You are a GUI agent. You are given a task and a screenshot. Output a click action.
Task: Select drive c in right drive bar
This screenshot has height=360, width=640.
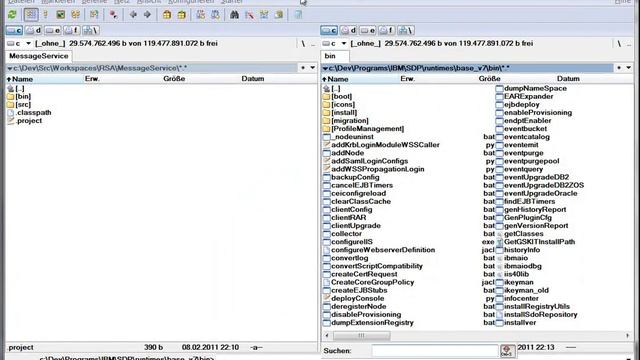click(329, 30)
